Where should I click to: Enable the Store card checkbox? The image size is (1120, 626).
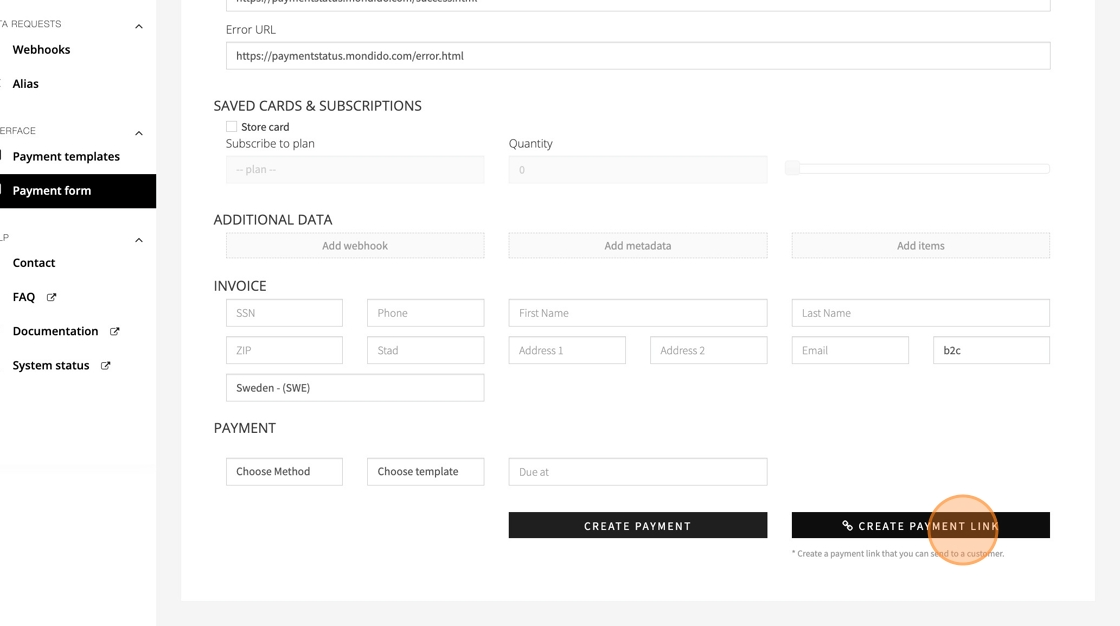[x=232, y=127]
